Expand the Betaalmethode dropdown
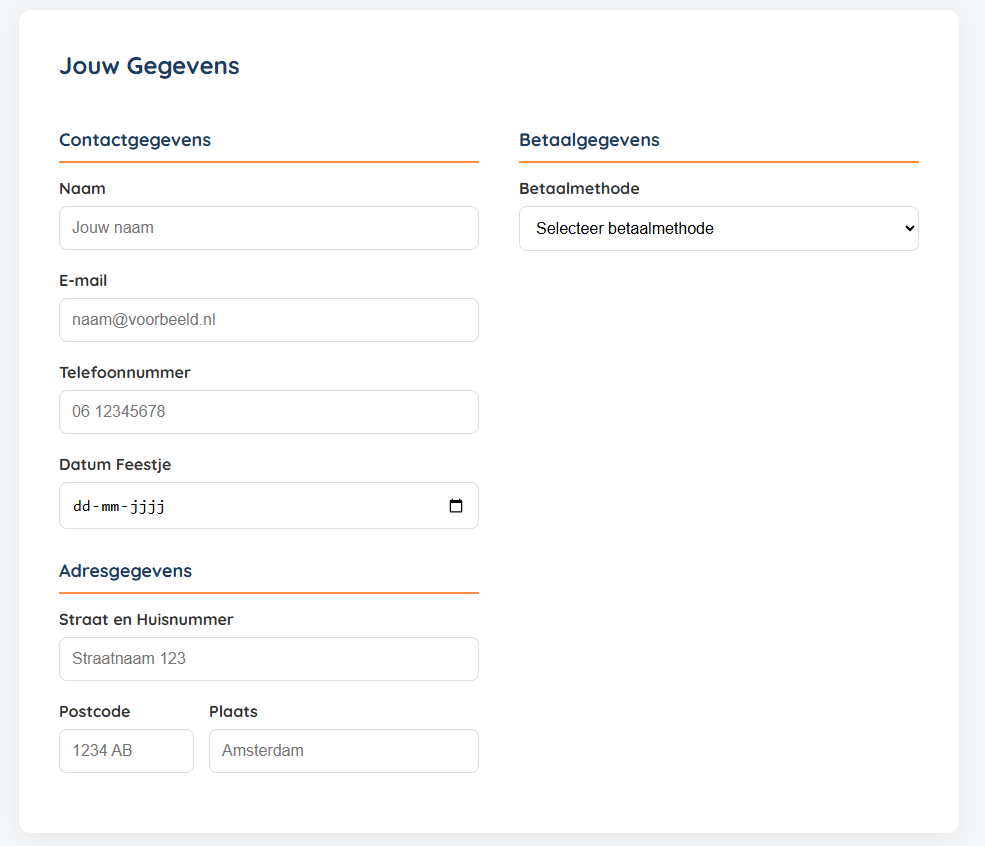 tap(718, 228)
